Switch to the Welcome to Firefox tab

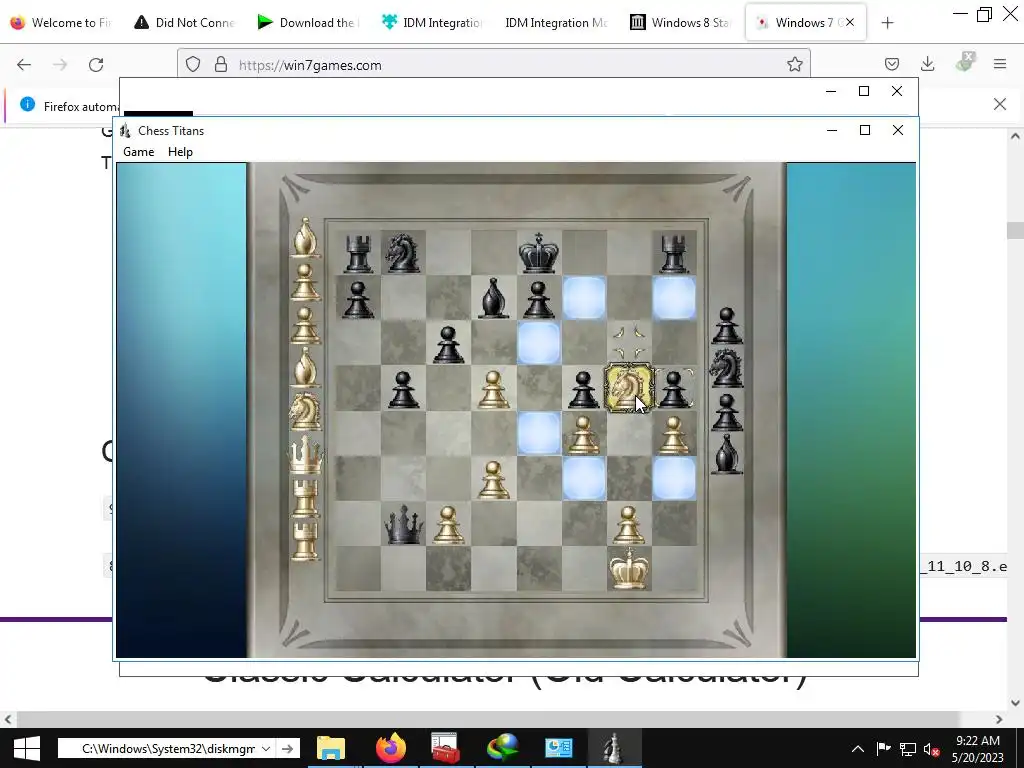click(x=62, y=23)
